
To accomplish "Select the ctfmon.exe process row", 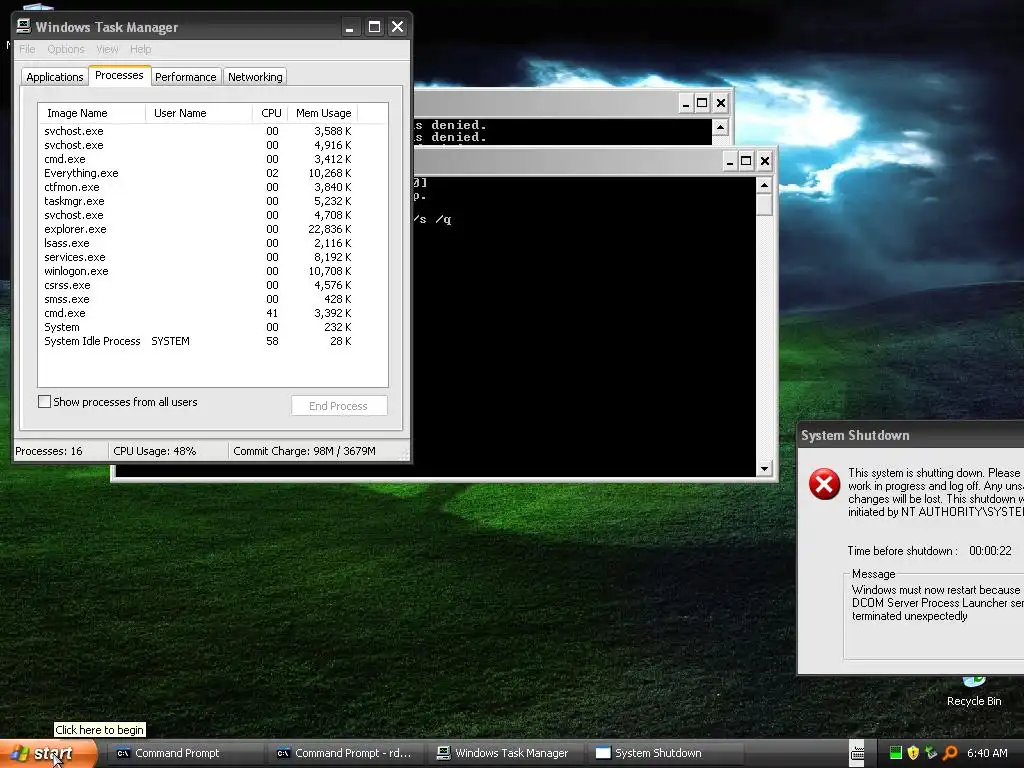I will click(199, 187).
